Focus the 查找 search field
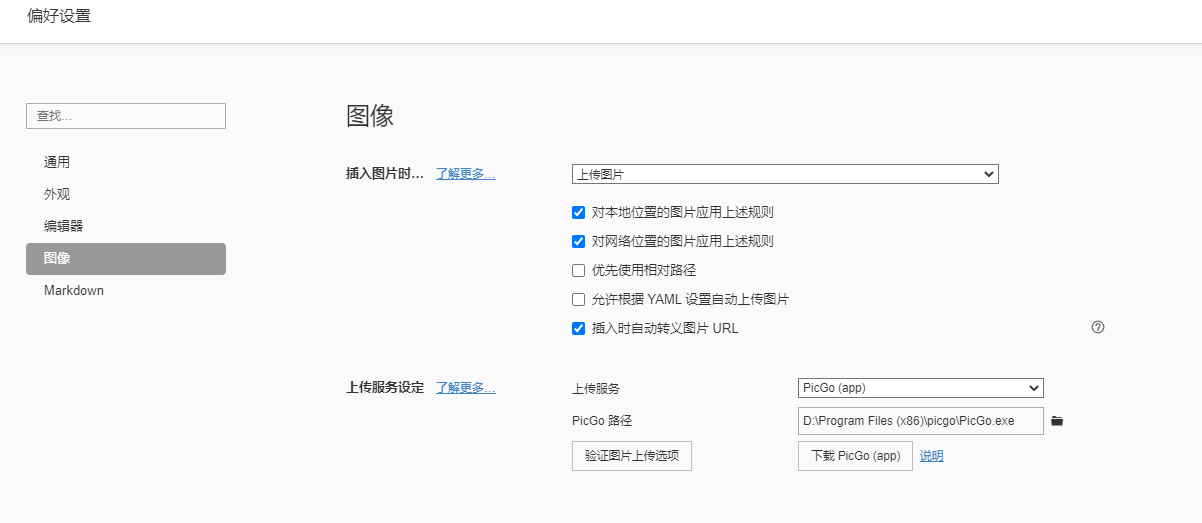The height and width of the screenshot is (523, 1202). tap(126, 116)
